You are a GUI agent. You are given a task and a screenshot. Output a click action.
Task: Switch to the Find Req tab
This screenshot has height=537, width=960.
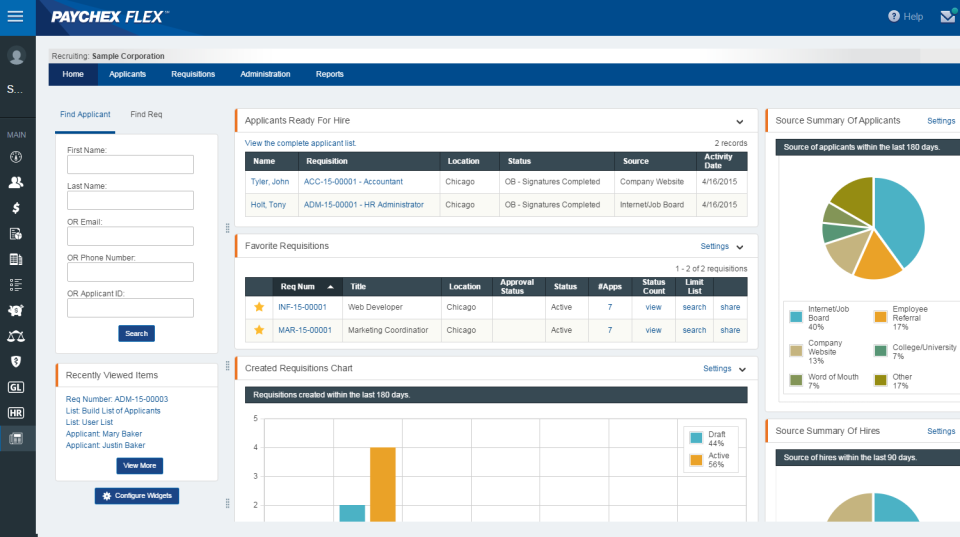point(146,115)
